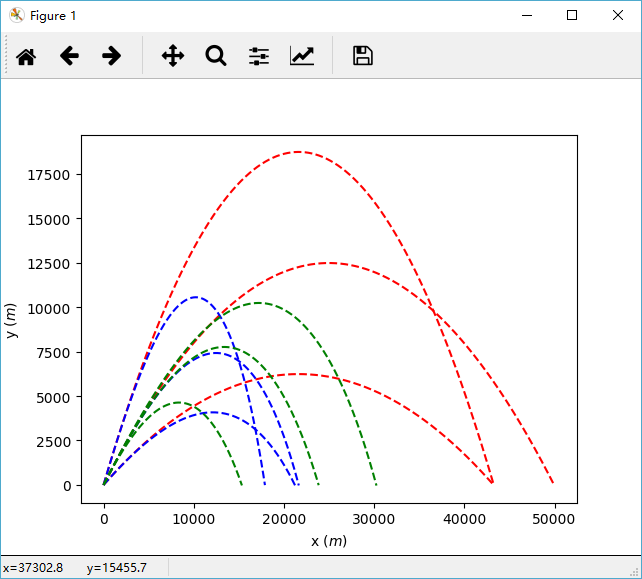This screenshot has width=642, height=579.
Task: Activate the Zoom to rectangle tool
Action: [x=216, y=56]
